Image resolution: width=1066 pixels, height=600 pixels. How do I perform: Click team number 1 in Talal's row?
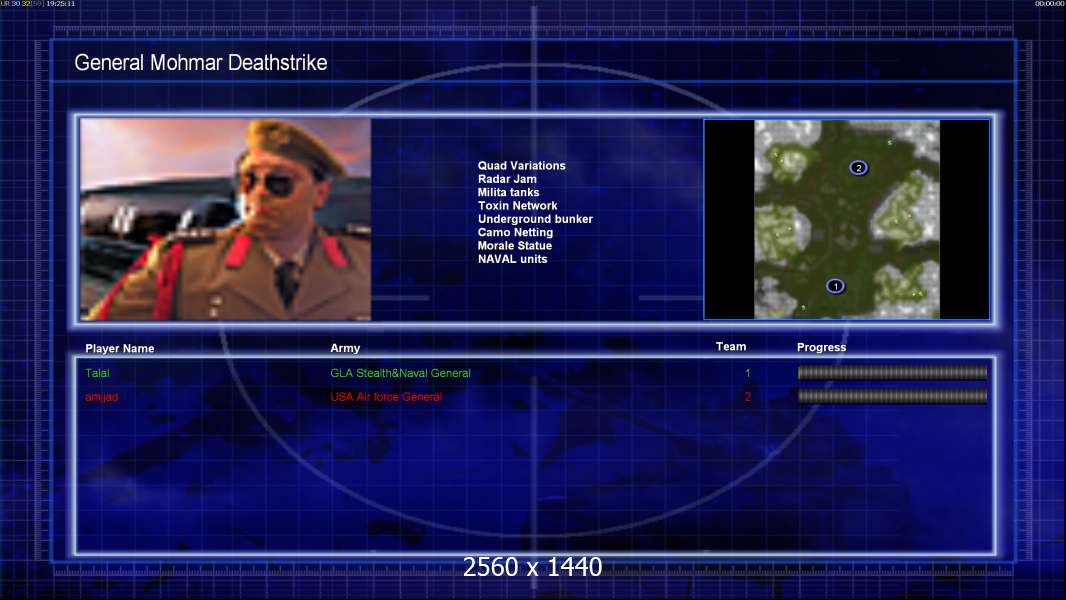(748, 373)
